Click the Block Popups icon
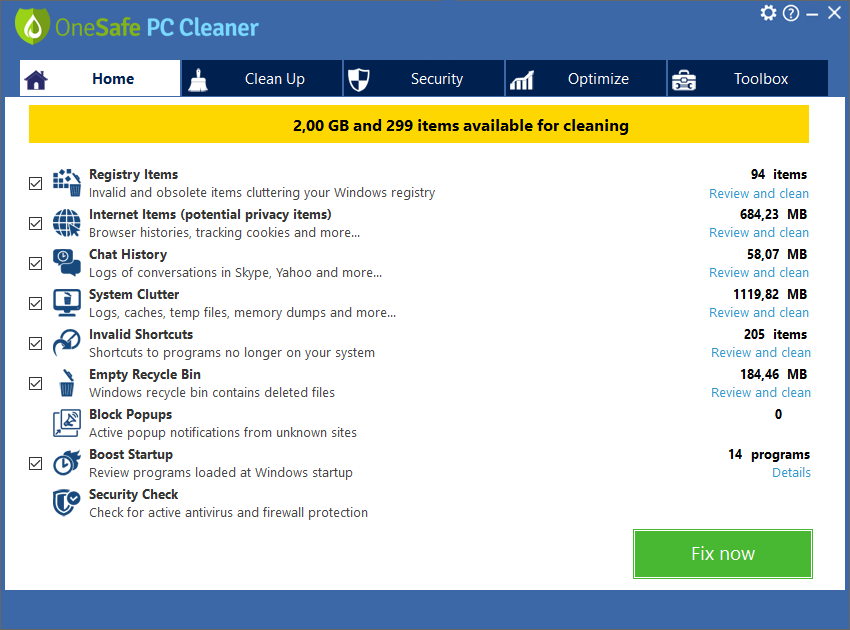Screen dimensions: 850x630 (x=67, y=423)
